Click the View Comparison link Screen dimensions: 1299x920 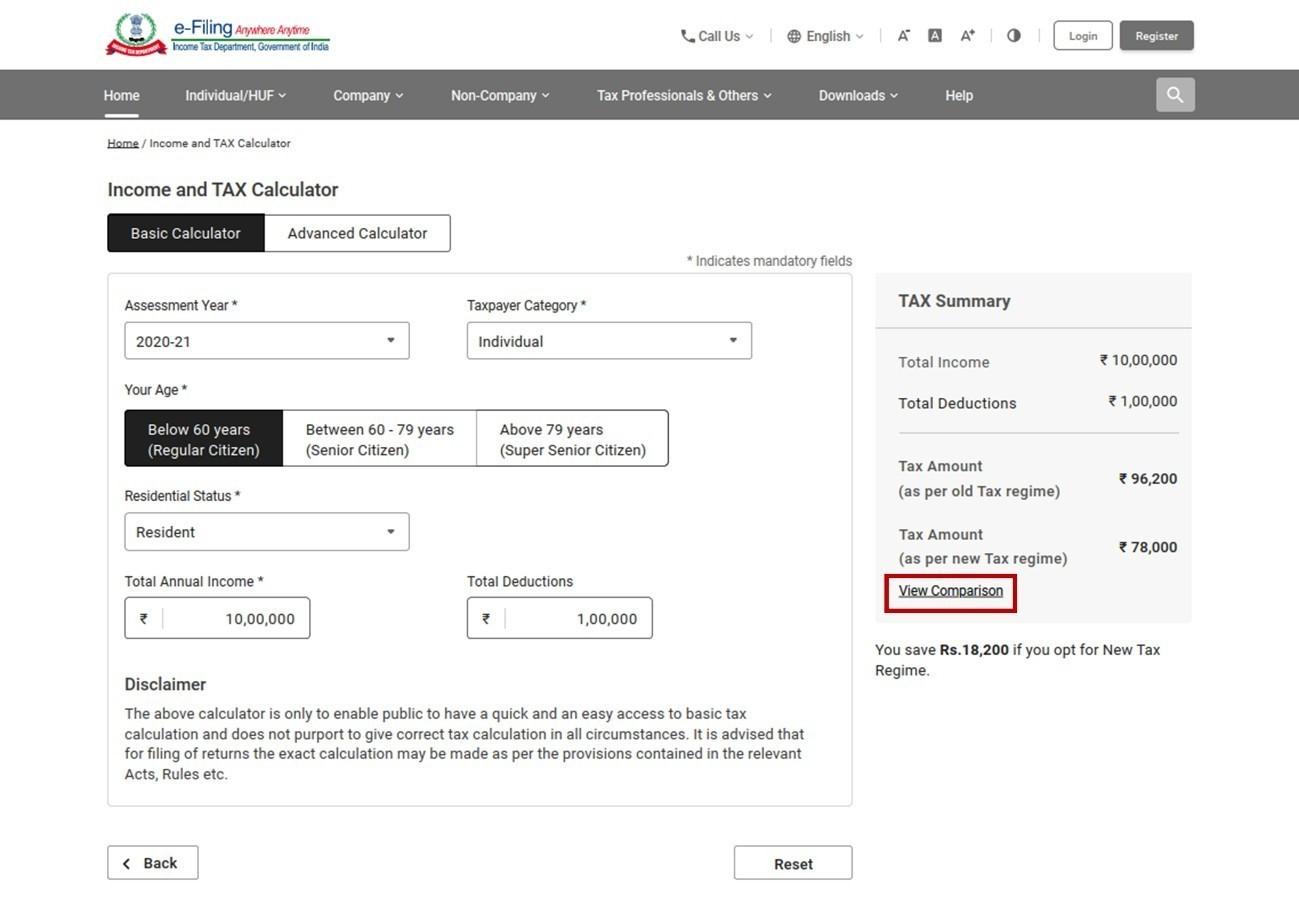click(949, 590)
